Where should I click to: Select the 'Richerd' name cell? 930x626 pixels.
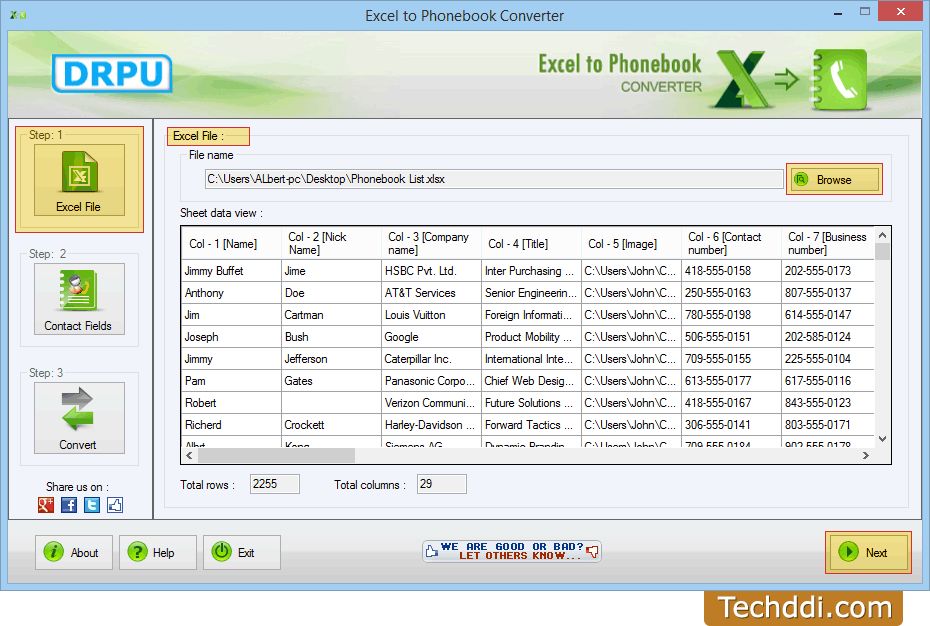point(231,425)
